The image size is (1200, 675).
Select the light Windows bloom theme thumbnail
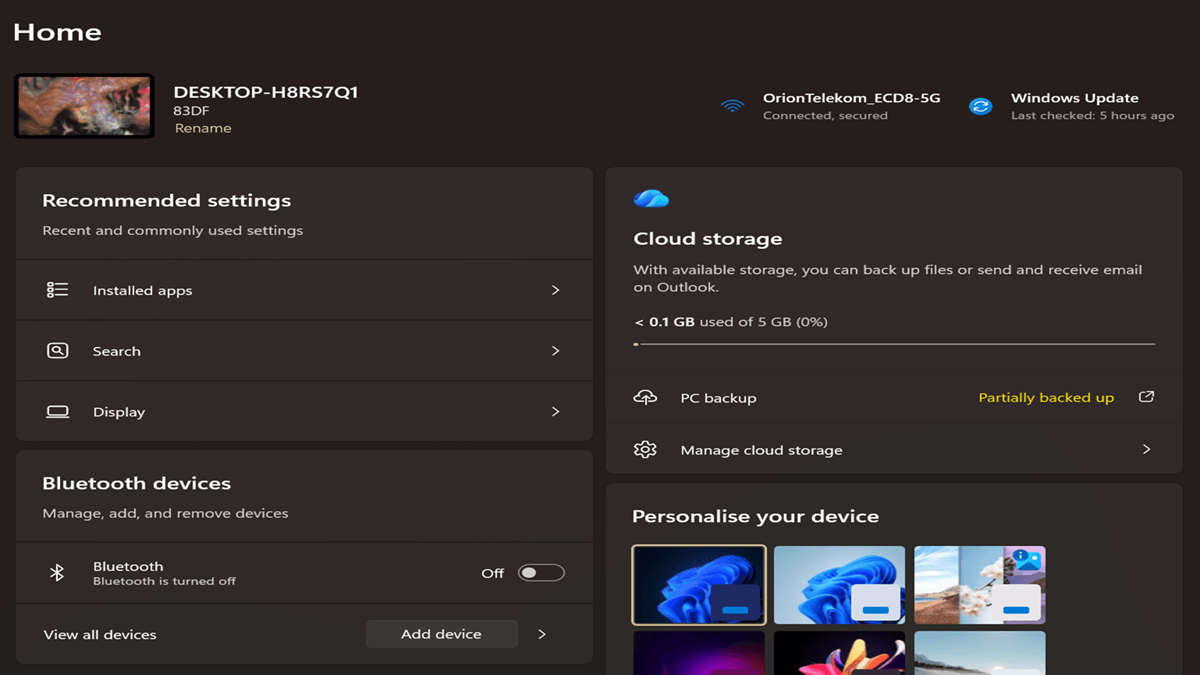[839, 585]
